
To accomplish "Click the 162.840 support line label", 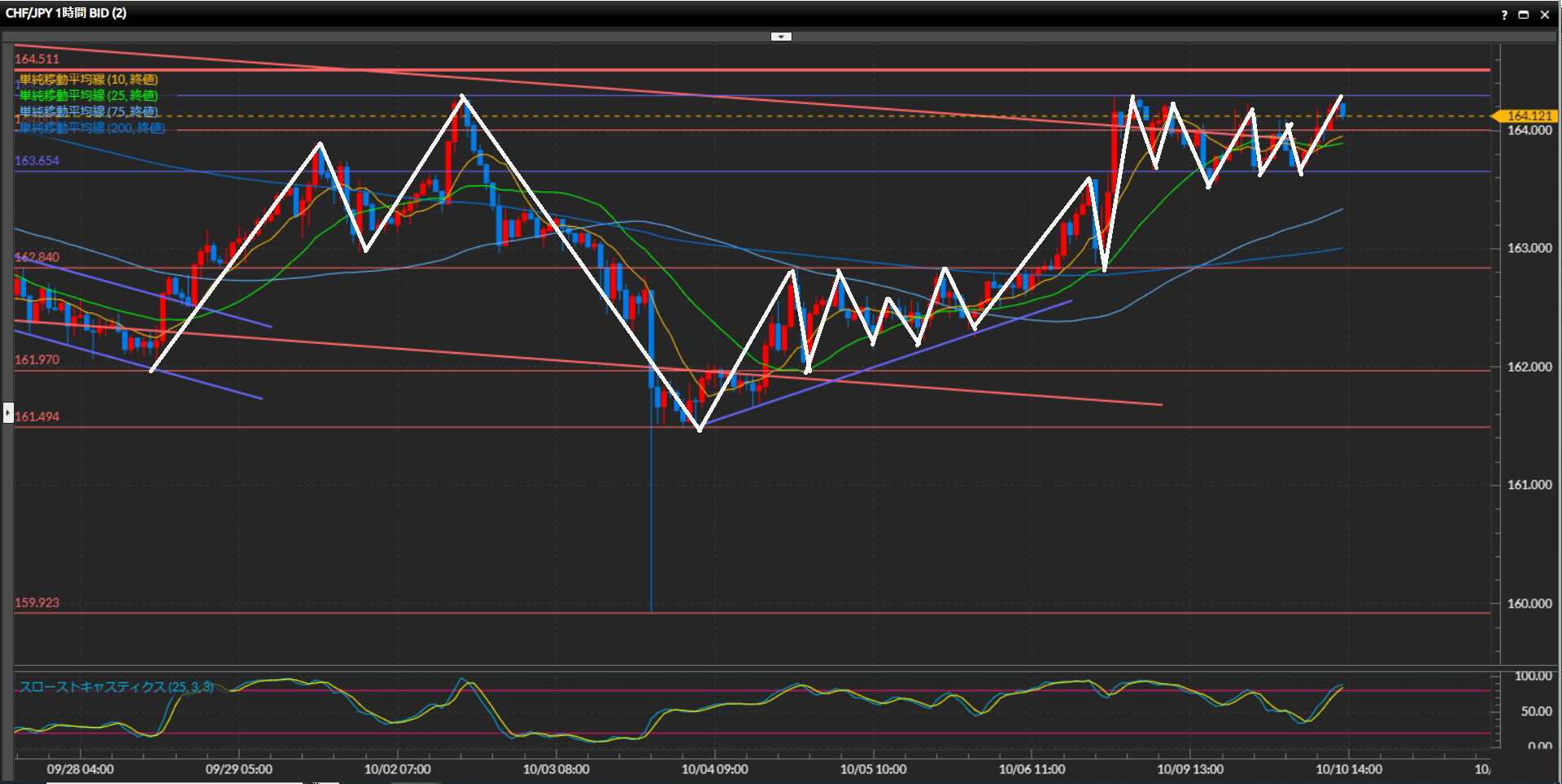I will click(37, 258).
